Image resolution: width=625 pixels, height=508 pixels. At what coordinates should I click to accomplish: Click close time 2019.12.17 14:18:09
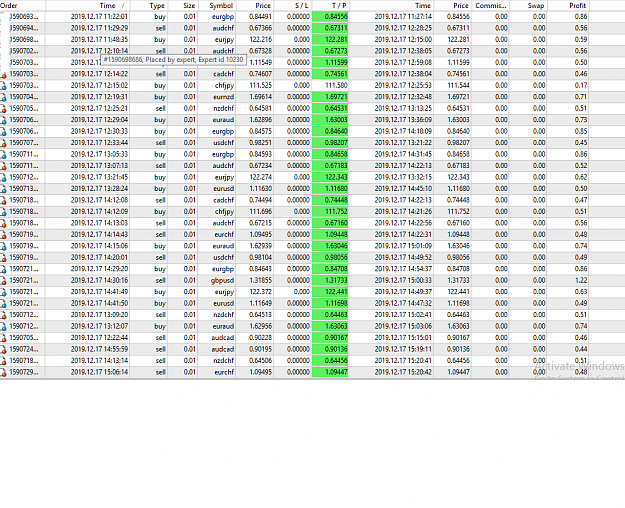(x=403, y=132)
